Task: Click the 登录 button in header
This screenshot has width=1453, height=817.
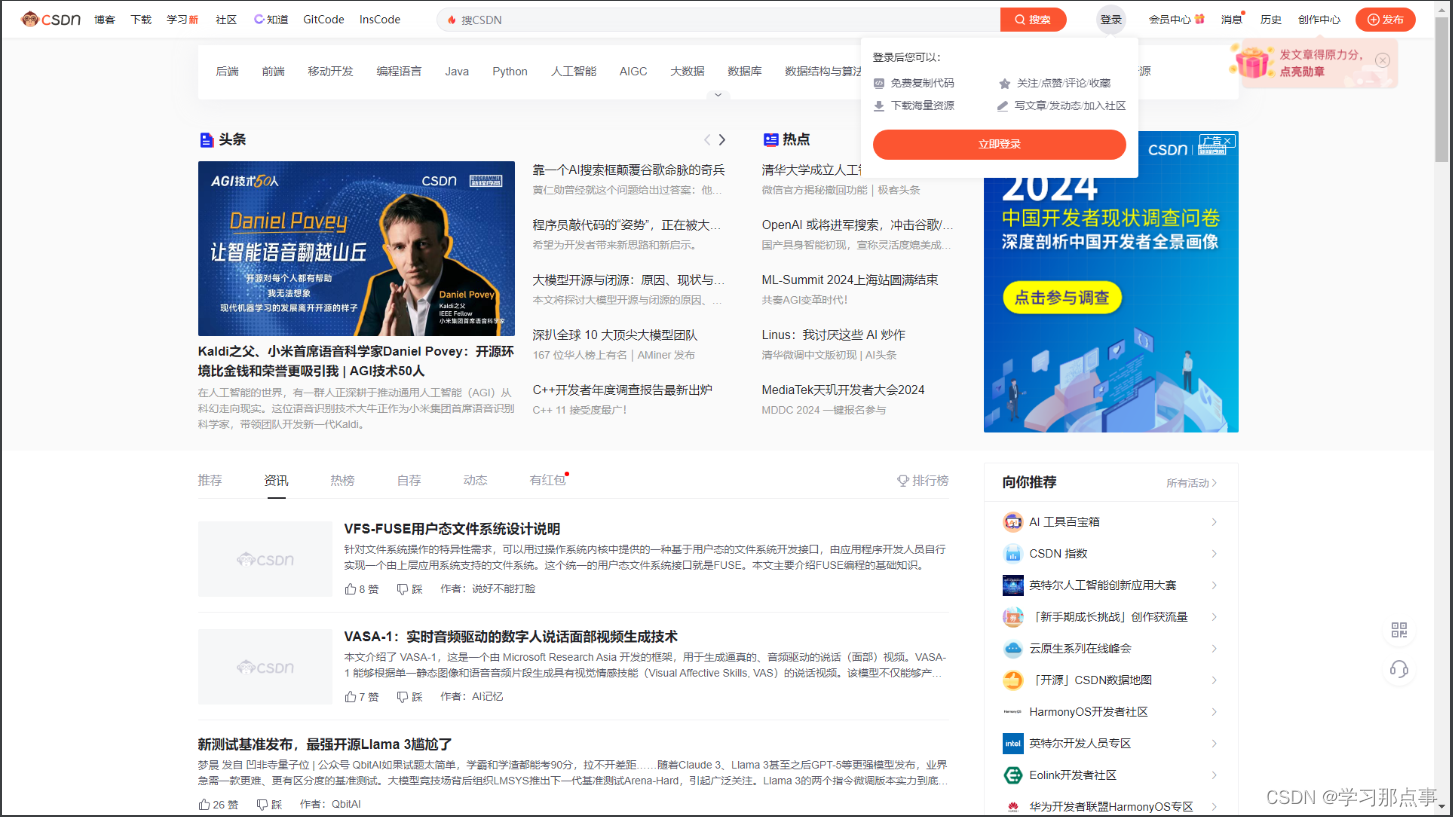Action: click(x=1111, y=19)
